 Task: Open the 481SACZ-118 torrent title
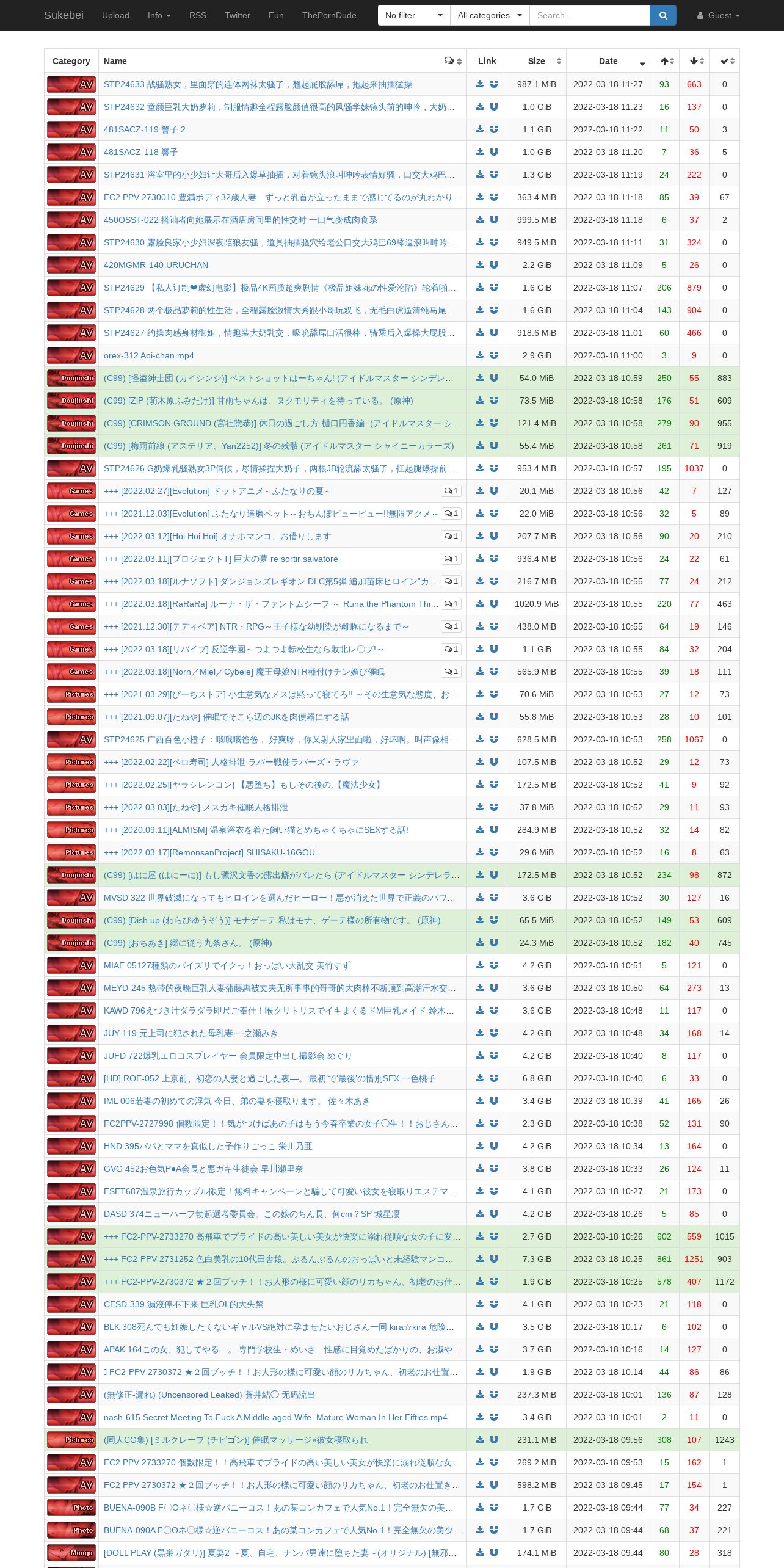click(141, 152)
